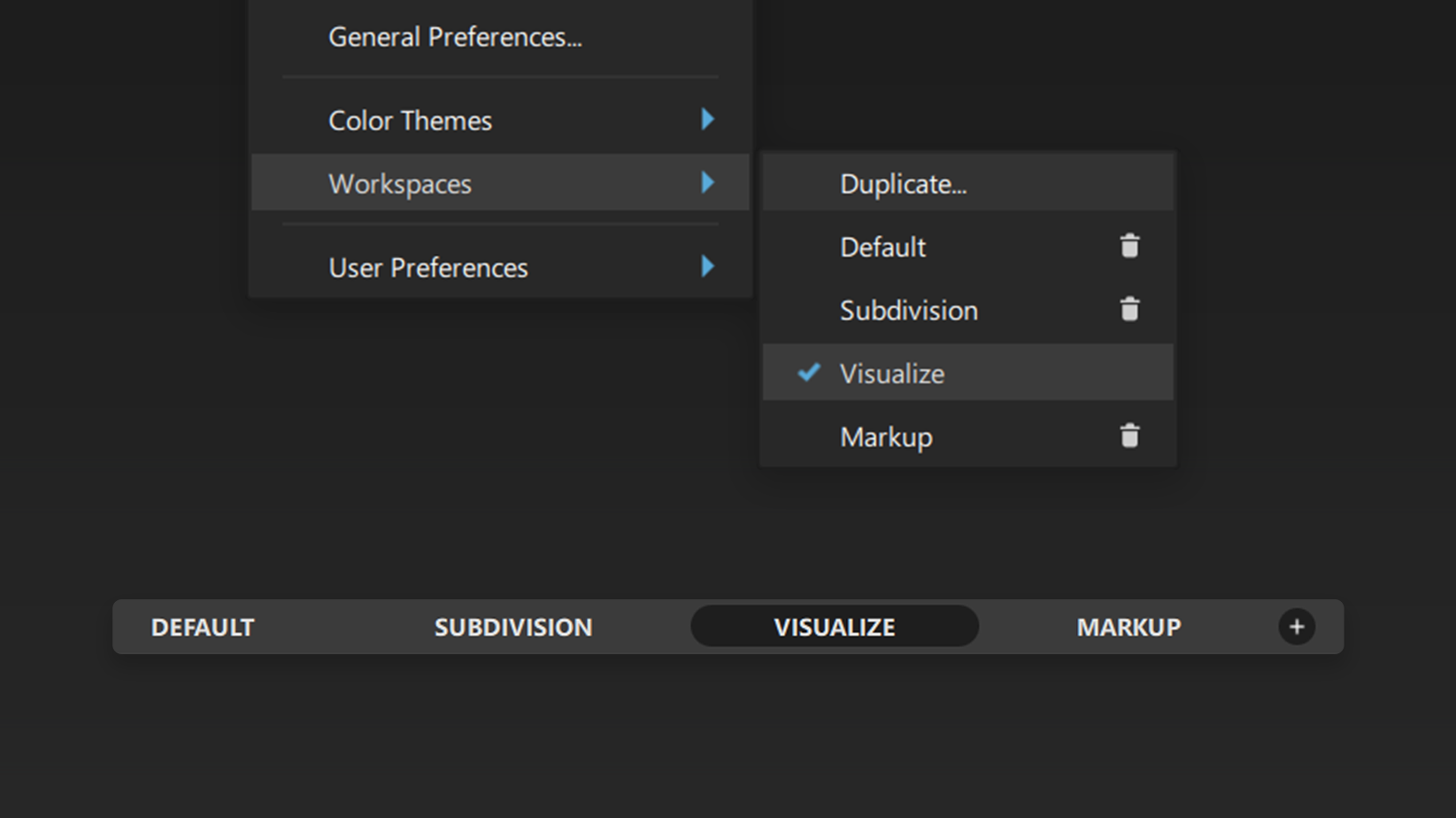The height and width of the screenshot is (818, 1456).
Task: Open the MARKUP workspace tab
Action: pos(1129,628)
